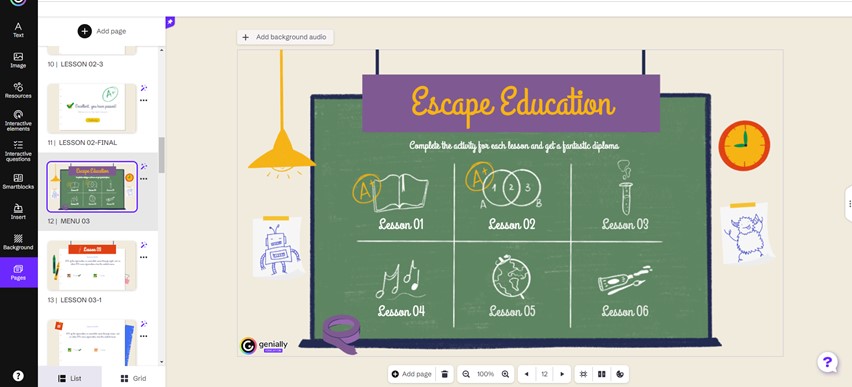Click the magic wand icon on page 14 thumbnail

[x=144, y=324]
